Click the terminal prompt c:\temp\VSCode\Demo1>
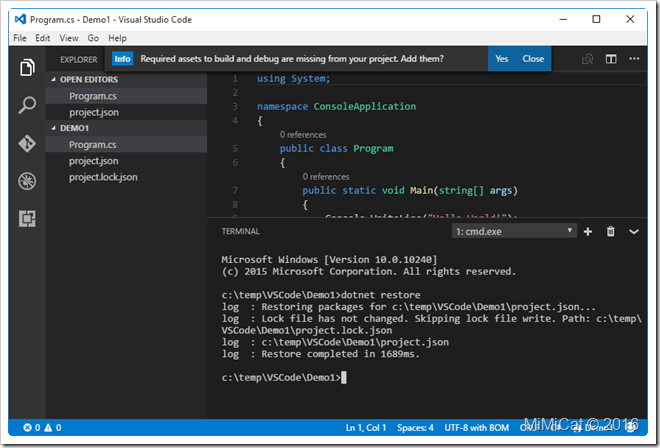This screenshot has width=660, height=448. pyautogui.click(x=281, y=377)
